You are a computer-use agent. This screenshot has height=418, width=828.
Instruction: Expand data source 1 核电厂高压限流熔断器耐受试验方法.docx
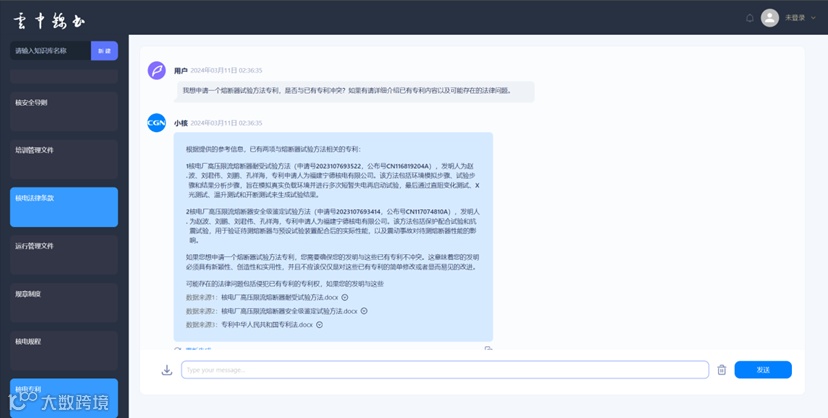click(345, 298)
